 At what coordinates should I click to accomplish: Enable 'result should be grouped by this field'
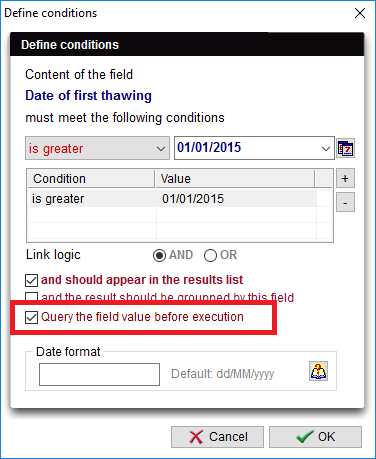(x=31, y=296)
